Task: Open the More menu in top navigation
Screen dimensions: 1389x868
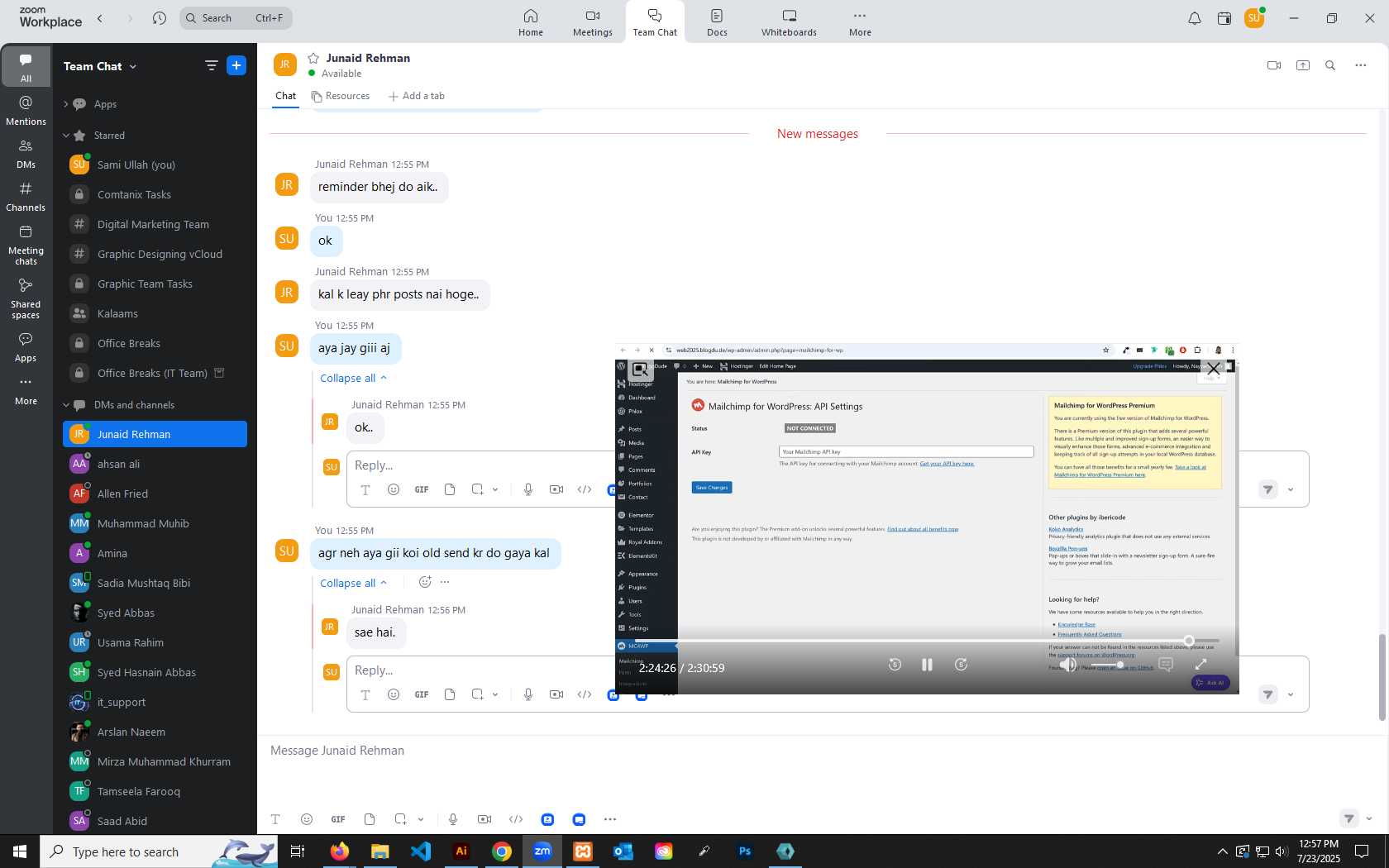Action: point(860,22)
